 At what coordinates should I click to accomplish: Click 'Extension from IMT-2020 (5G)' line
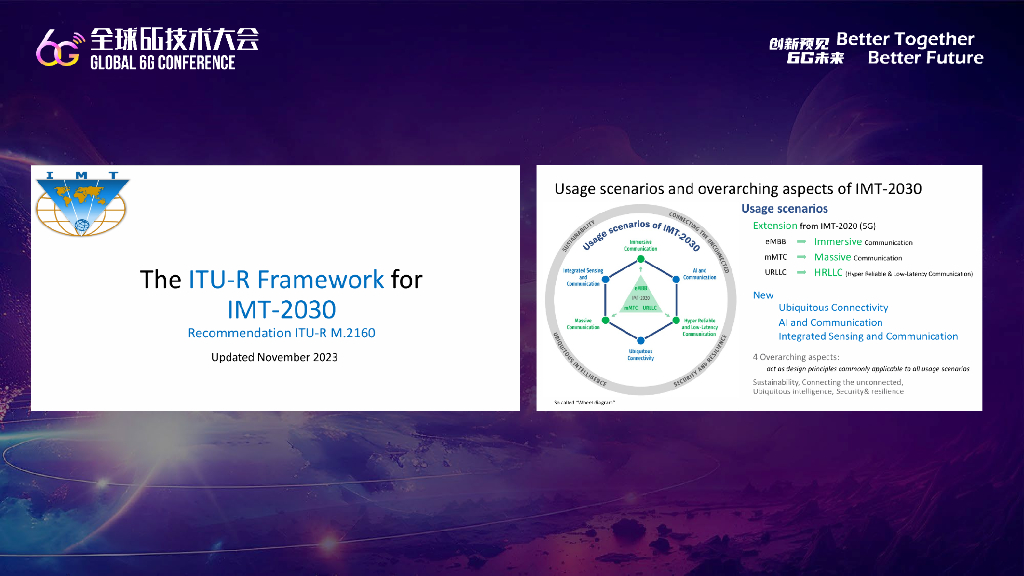click(x=814, y=226)
